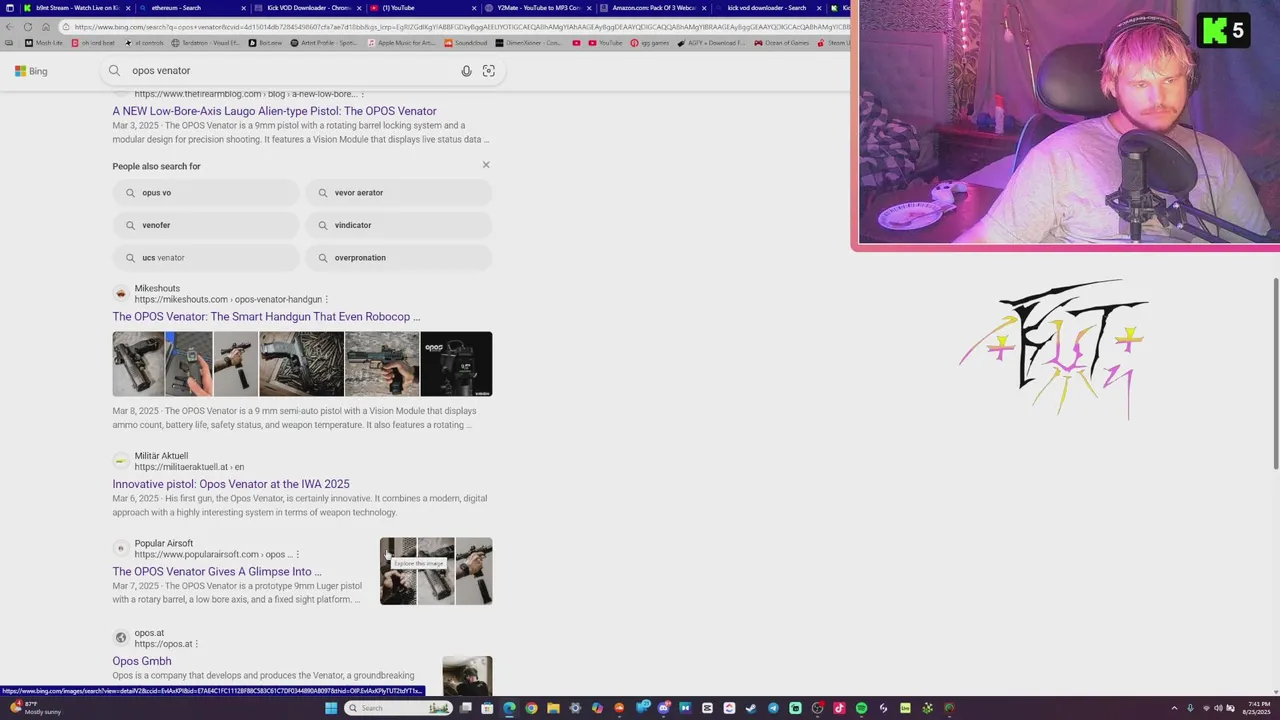
Task: Open the Opos Gmbh result link
Action: tap(142, 661)
